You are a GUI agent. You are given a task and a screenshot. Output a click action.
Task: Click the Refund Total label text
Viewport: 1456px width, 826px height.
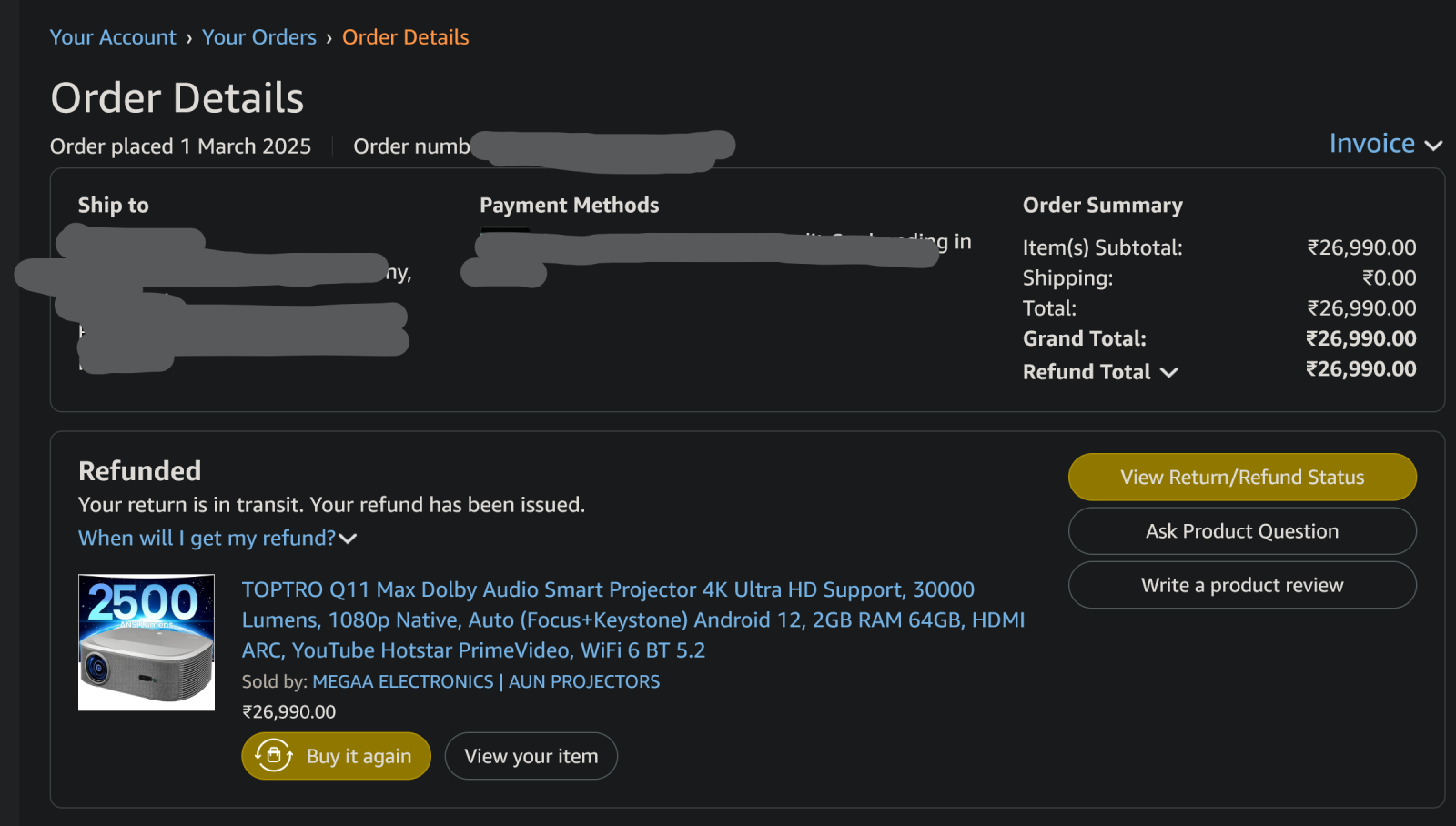(x=1087, y=372)
